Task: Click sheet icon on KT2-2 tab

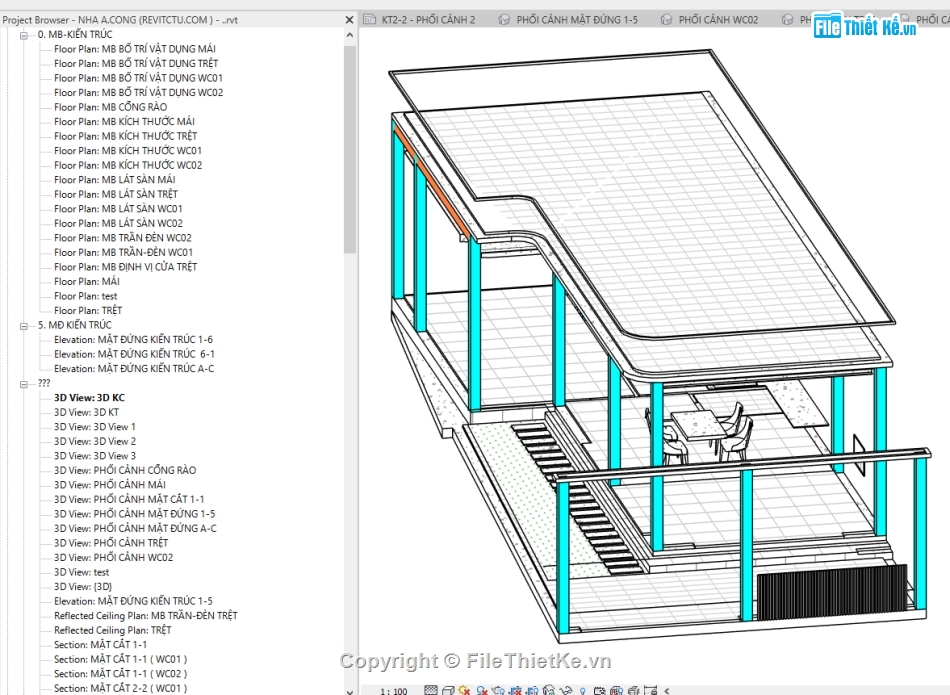Action: coord(370,19)
